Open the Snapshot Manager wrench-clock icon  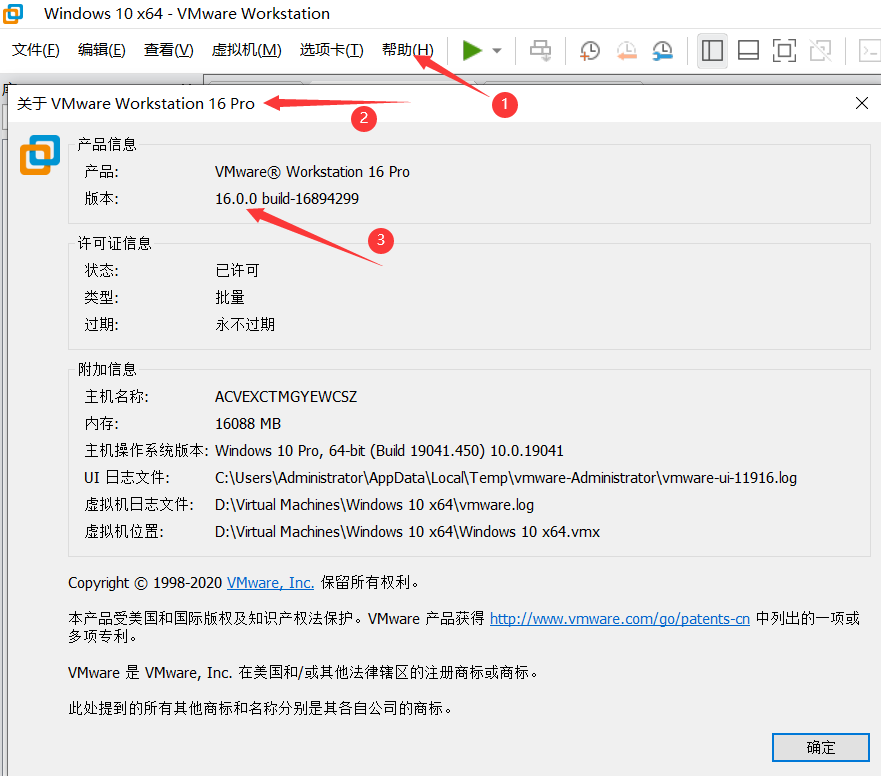[x=663, y=51]
